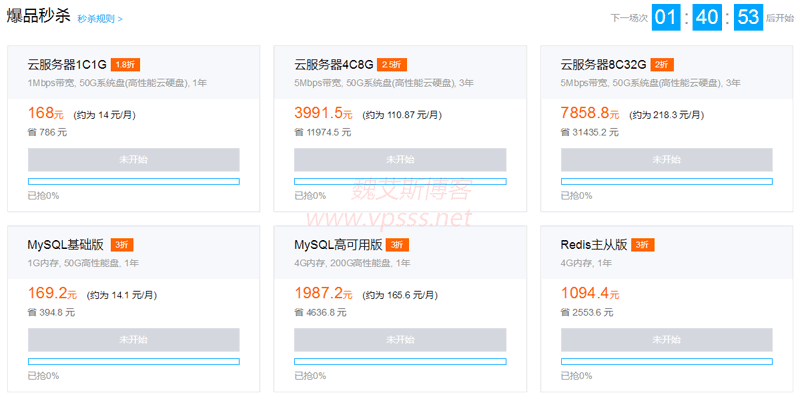The width and height of the screenshot is (800, 401).
Task: Click the 省 394.8 元 savings text
Action: (x=52, y=313)
